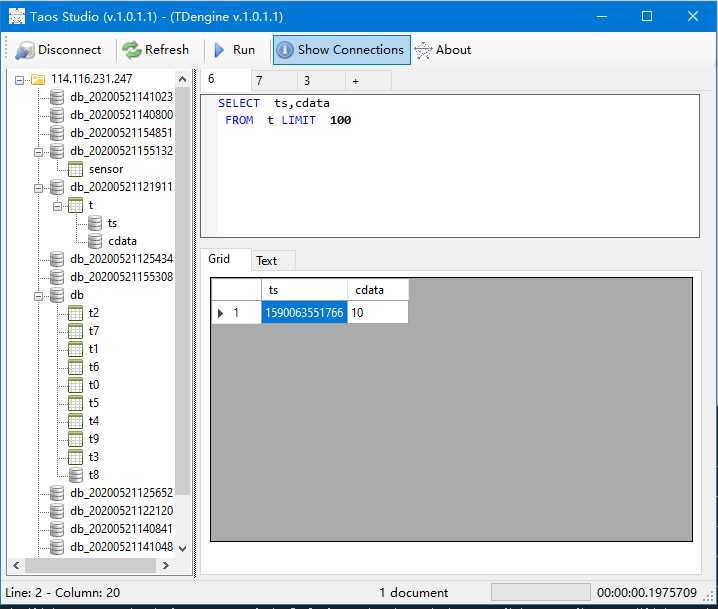Click the t5 table icon
This screenshot has width=718, height=609.
(x=75, y=403)
